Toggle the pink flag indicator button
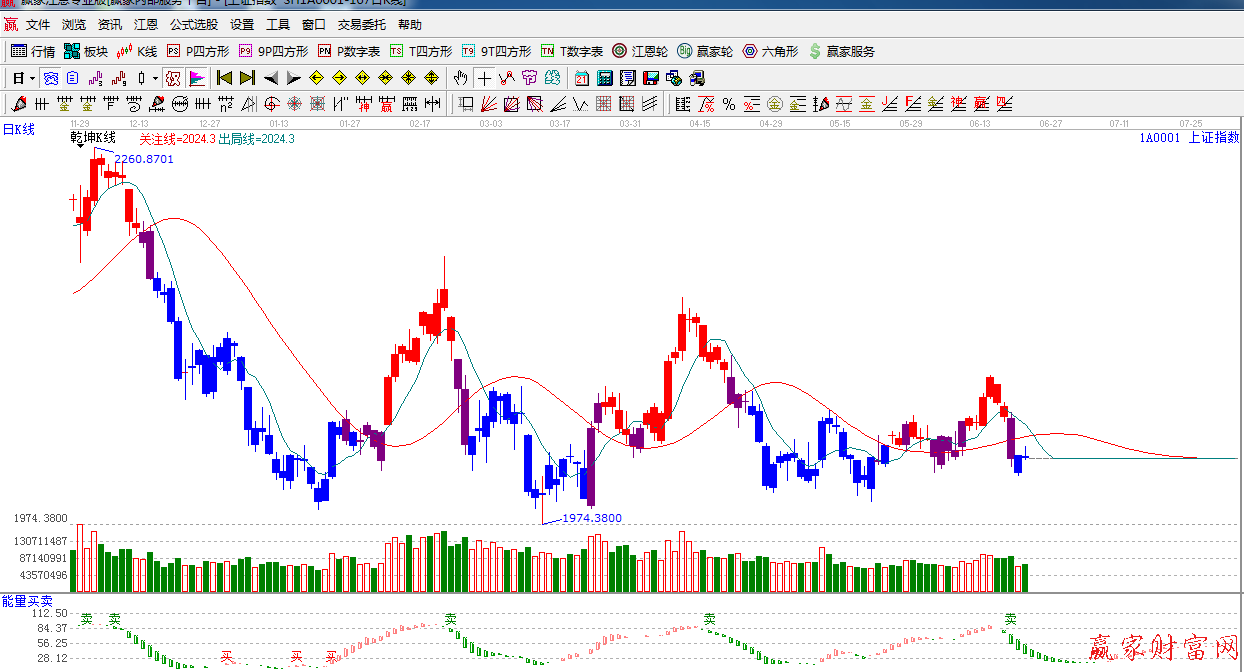 [x=197, y=78]
